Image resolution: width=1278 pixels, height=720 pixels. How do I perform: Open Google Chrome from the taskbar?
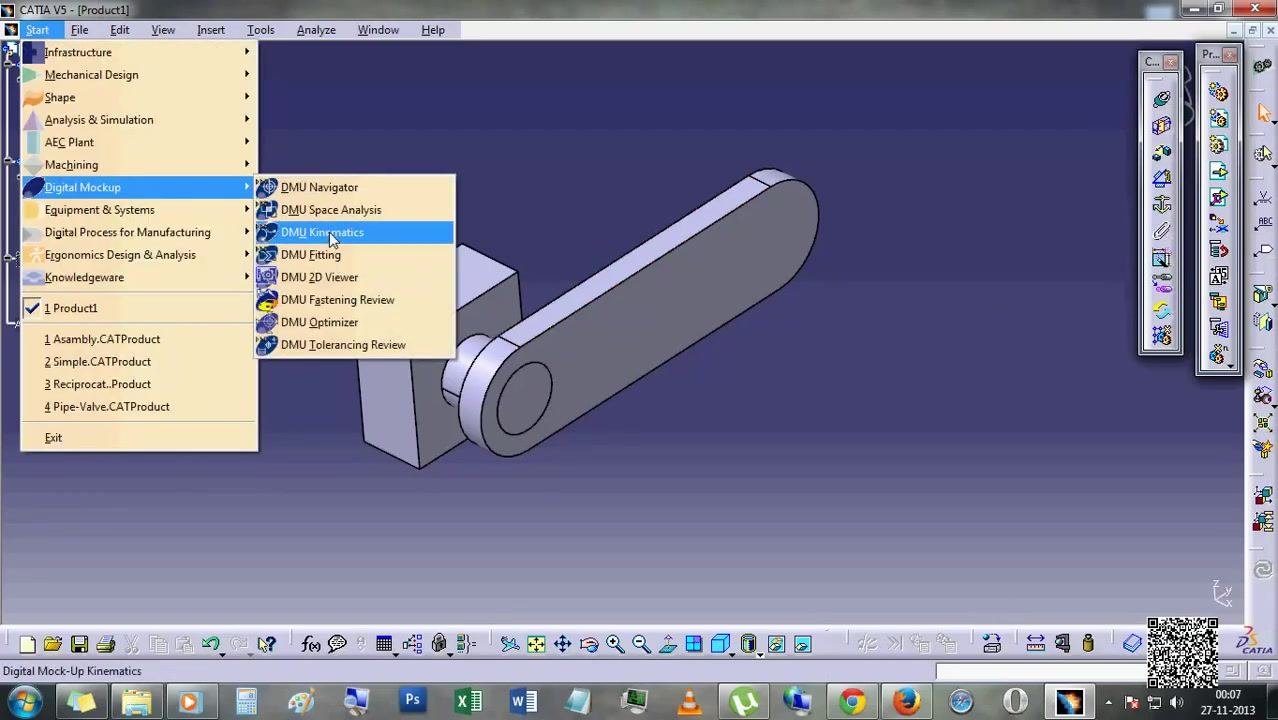pos(852,701)
